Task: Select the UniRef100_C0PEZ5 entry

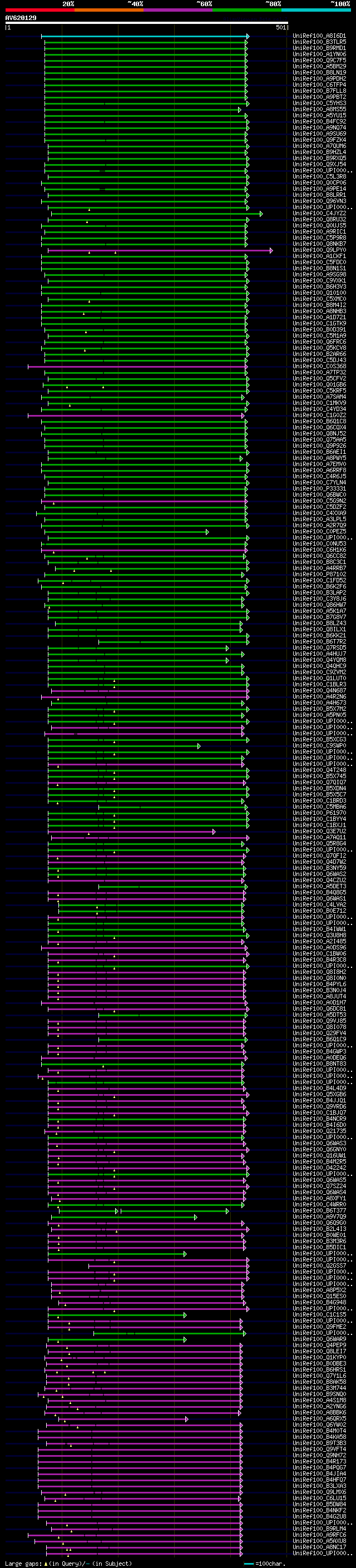Action: [x=319, y=531]
